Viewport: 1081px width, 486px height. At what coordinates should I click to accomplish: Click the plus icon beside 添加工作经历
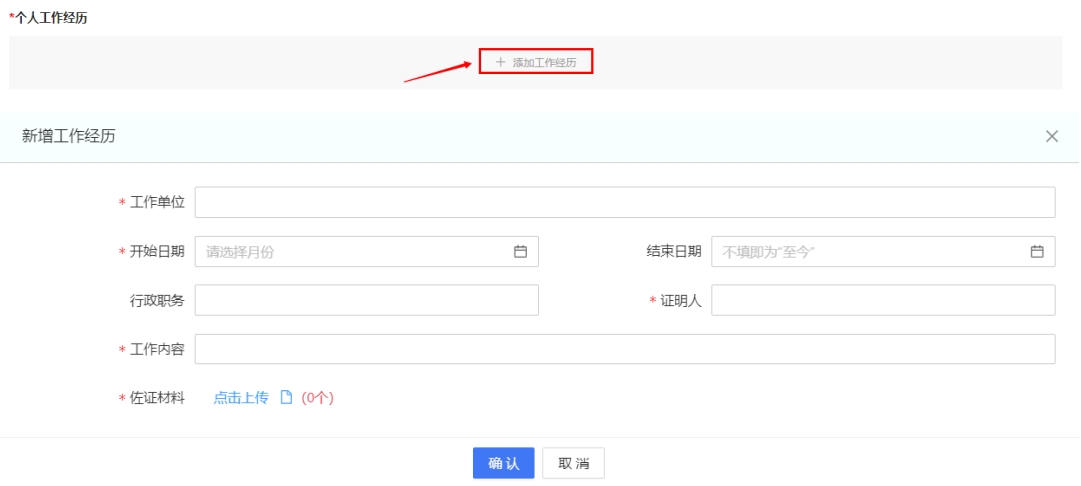tap(500, 62)
